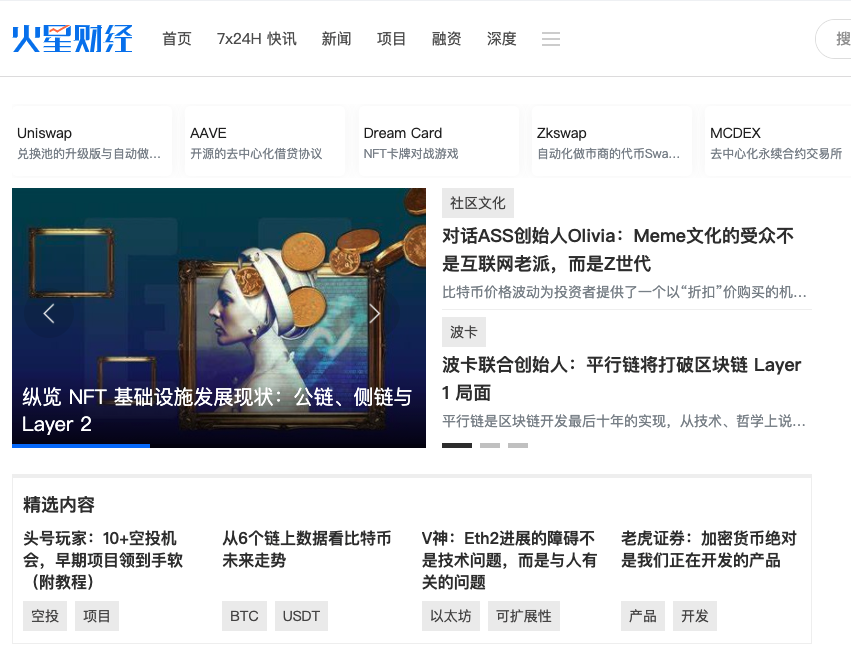Open the 对话ASS创始人Olivia article
This screenshot has height=645, width=851.
click(618, 250)
